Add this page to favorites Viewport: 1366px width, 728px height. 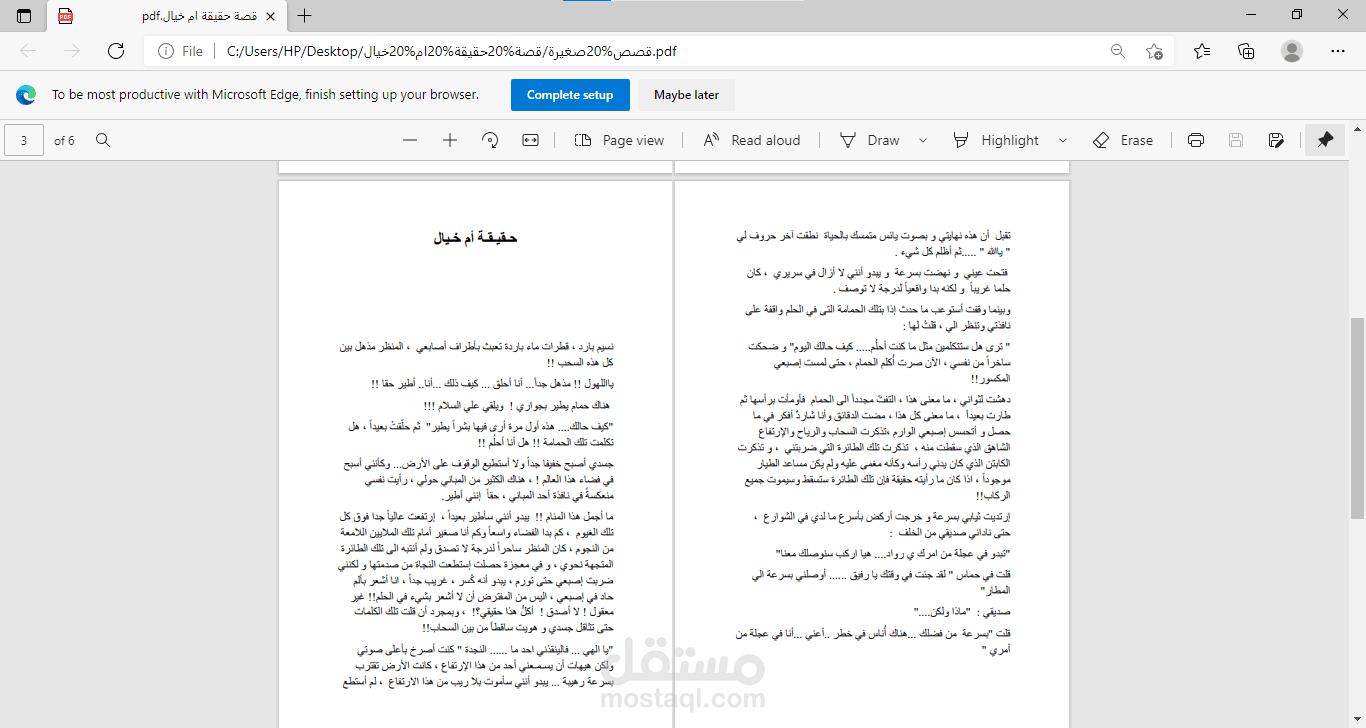(x=1155, y=51)
